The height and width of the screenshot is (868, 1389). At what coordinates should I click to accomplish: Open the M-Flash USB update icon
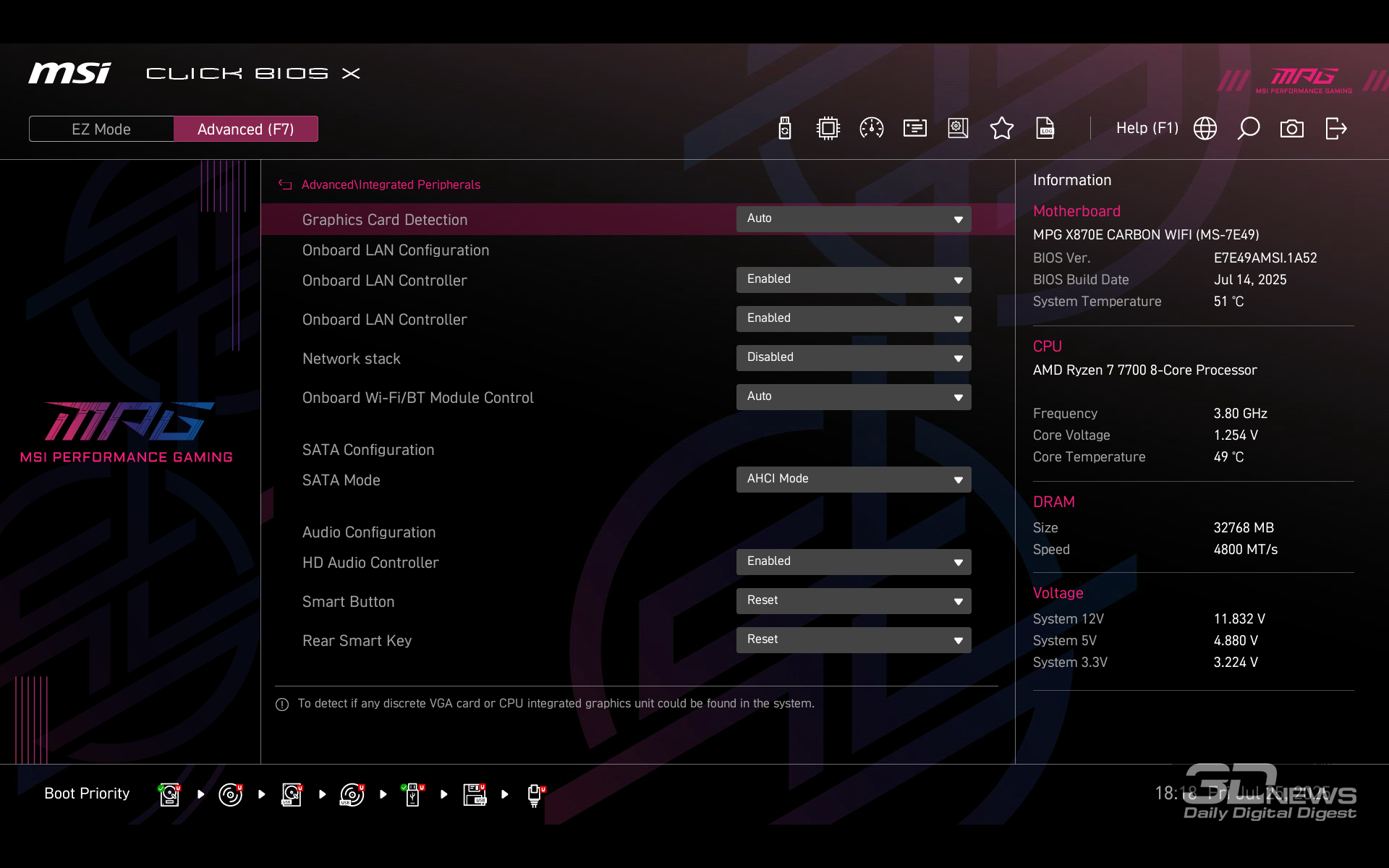click(785, 129)
